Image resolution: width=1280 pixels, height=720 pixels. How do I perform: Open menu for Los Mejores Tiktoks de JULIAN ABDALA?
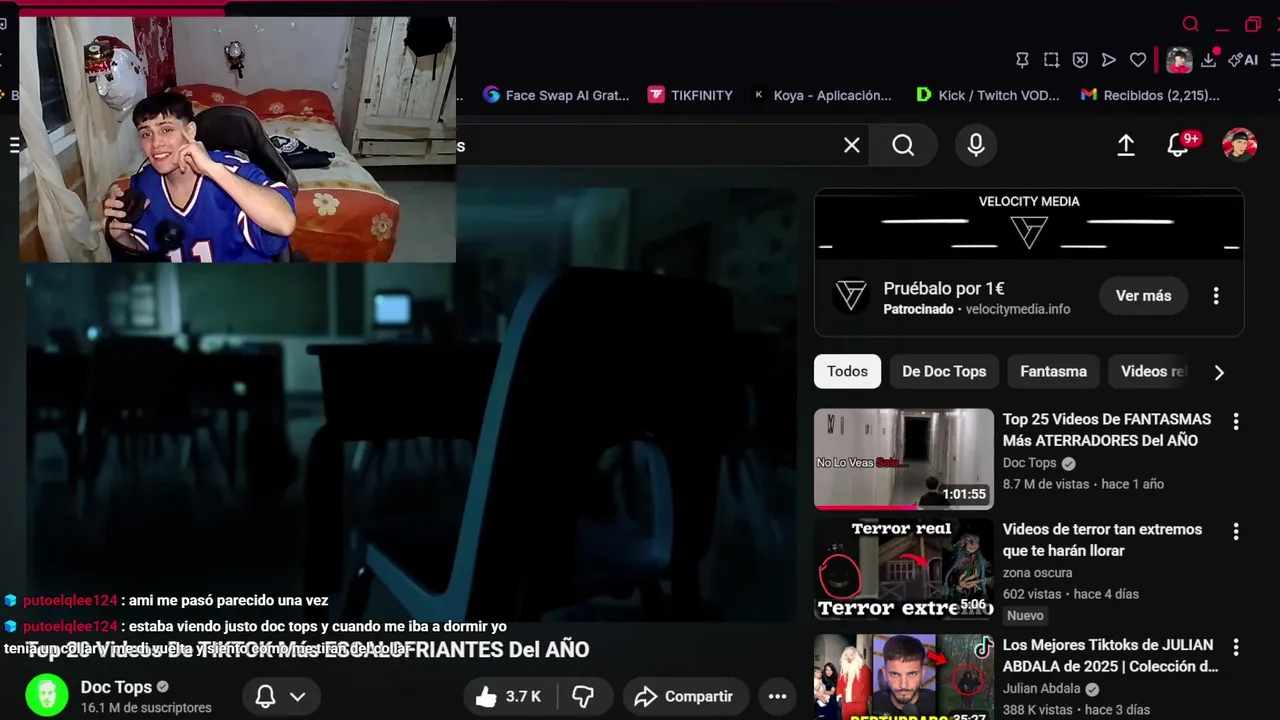tap(1236, 648)
